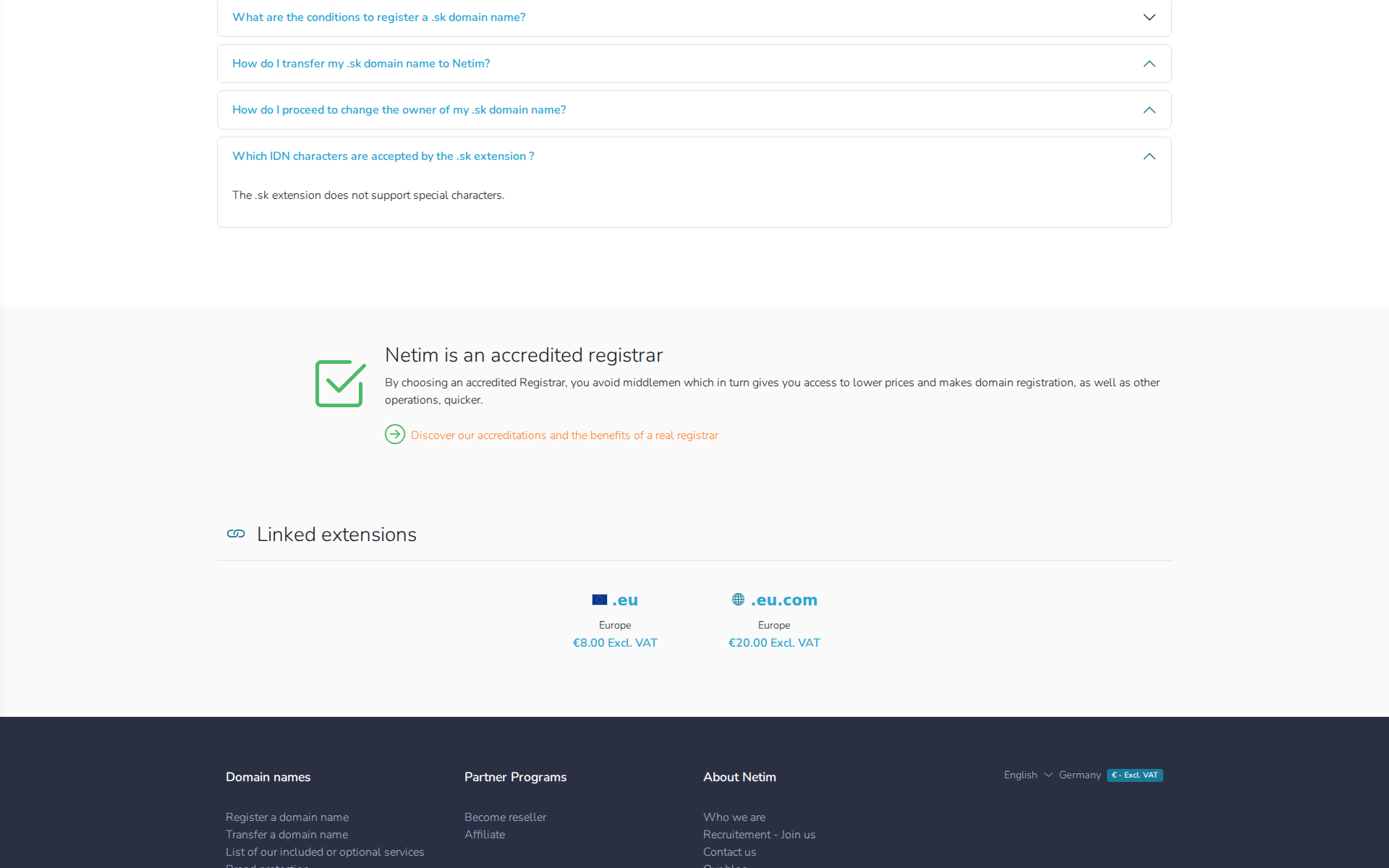Collapse the change owner question chevron
The image size is (1389, 868).
tap(1149, 110)
